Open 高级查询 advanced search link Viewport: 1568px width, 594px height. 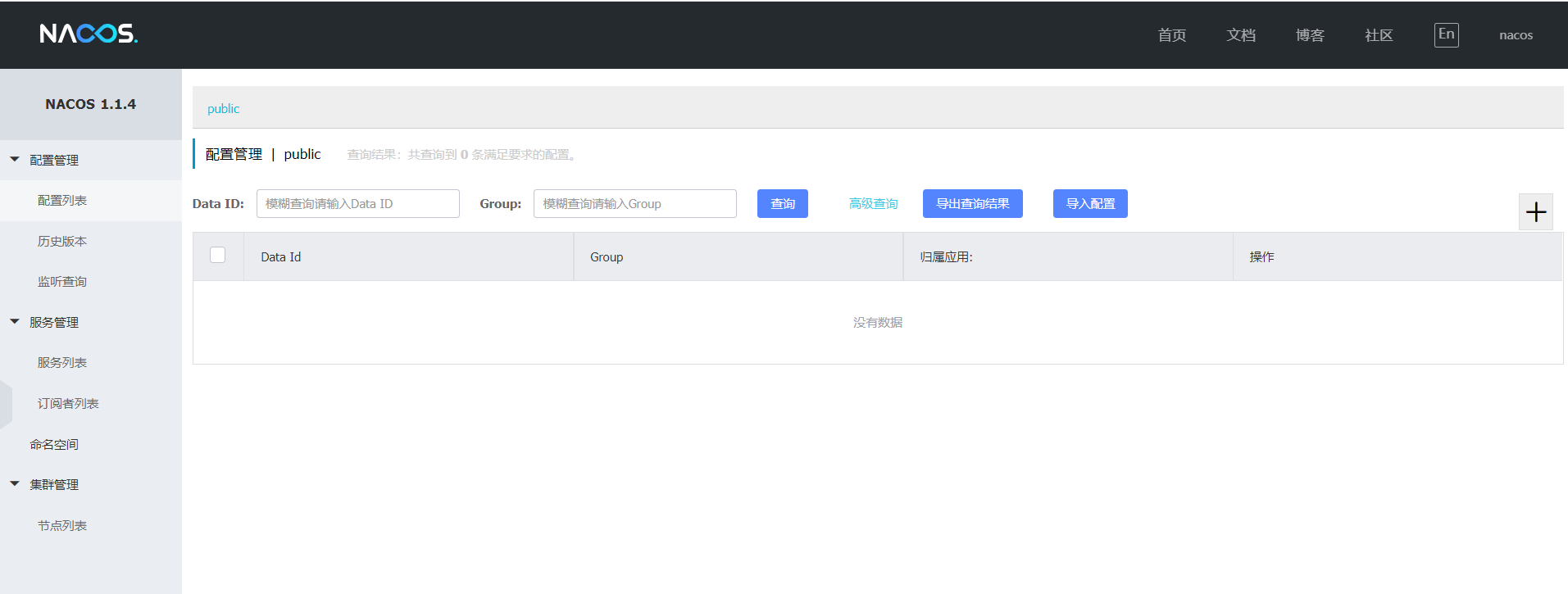874,204
